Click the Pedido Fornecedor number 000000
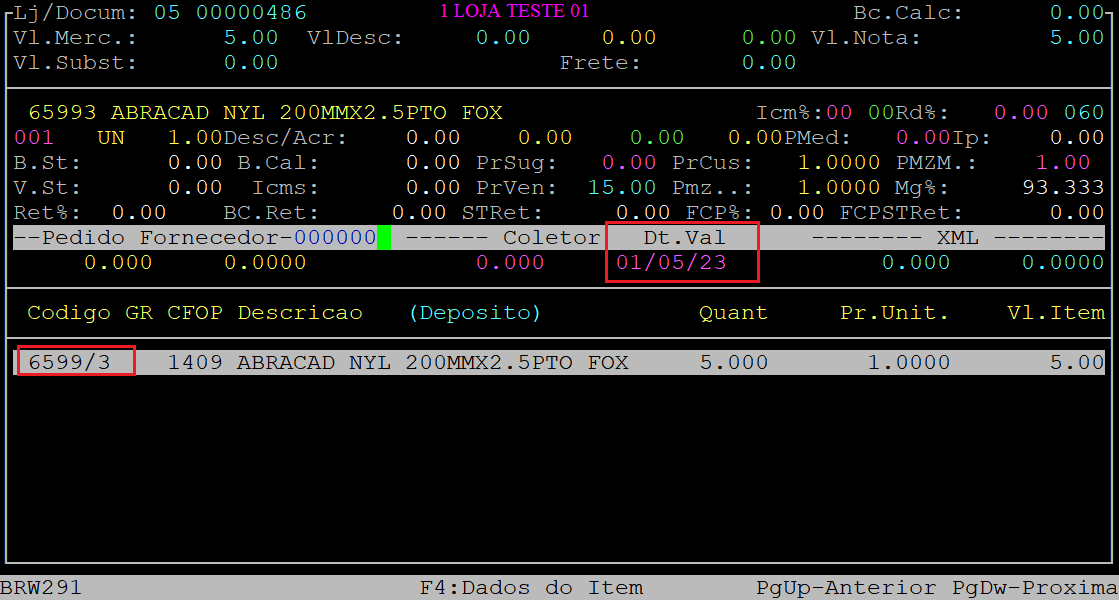 pos(334,238)
